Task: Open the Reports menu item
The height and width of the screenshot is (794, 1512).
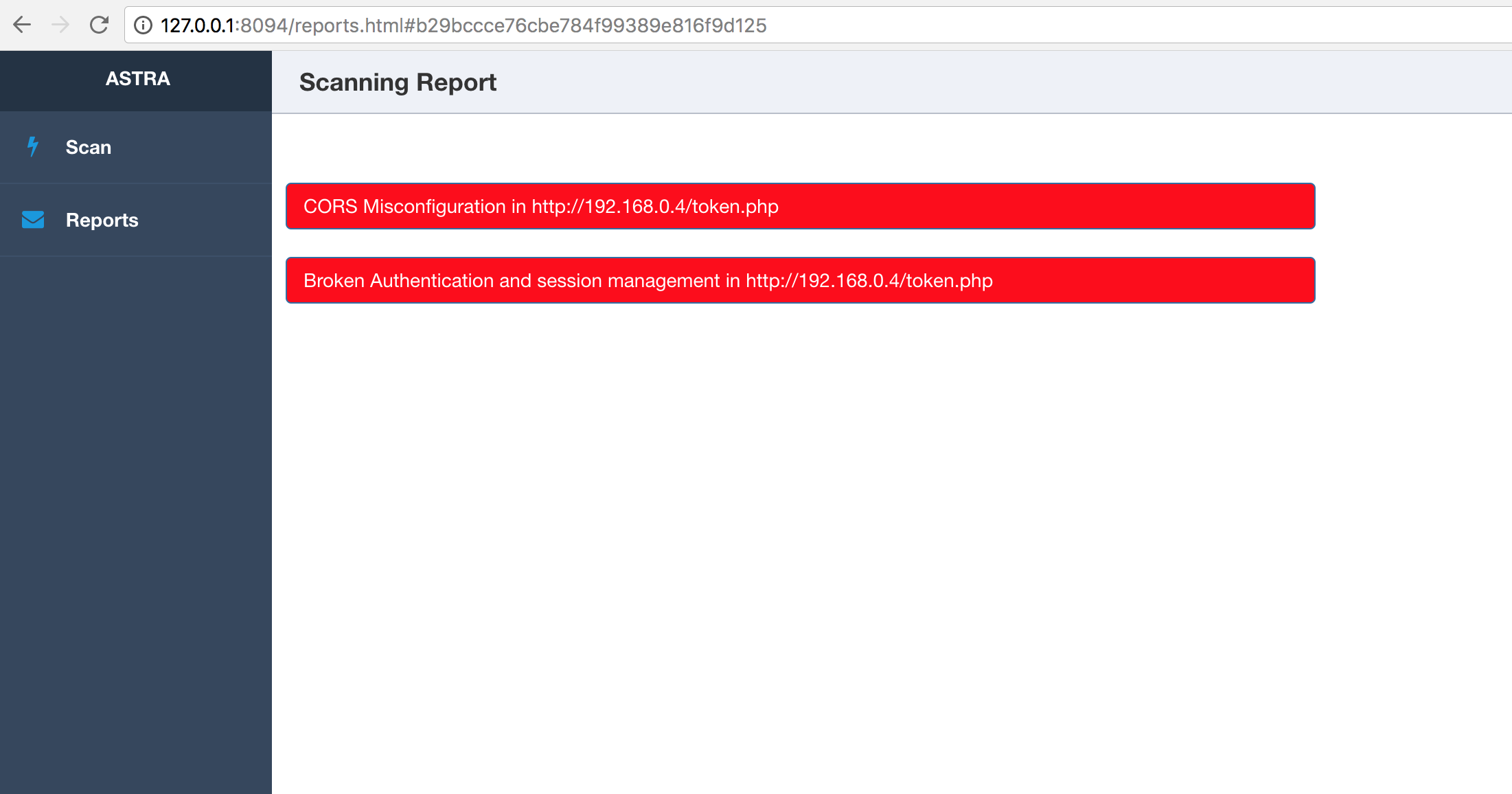Action: click(x=136, y=220)
